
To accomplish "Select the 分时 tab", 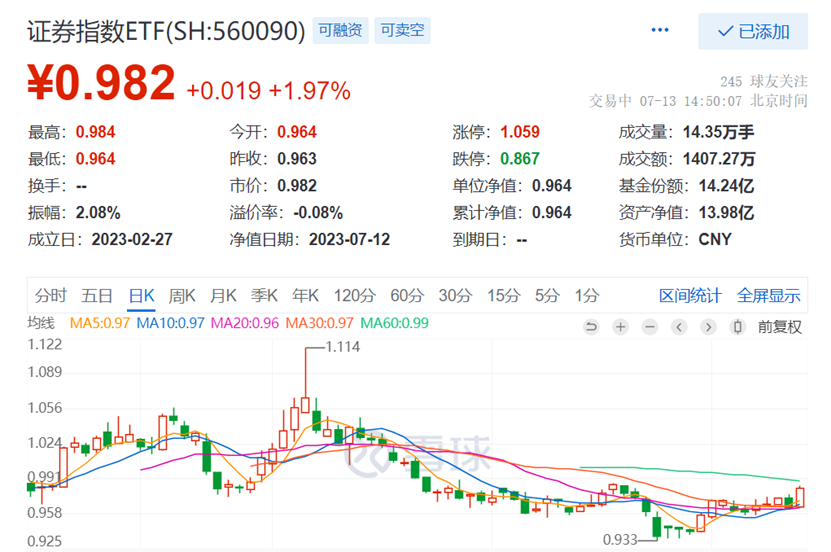I will (x=51, y=296).
